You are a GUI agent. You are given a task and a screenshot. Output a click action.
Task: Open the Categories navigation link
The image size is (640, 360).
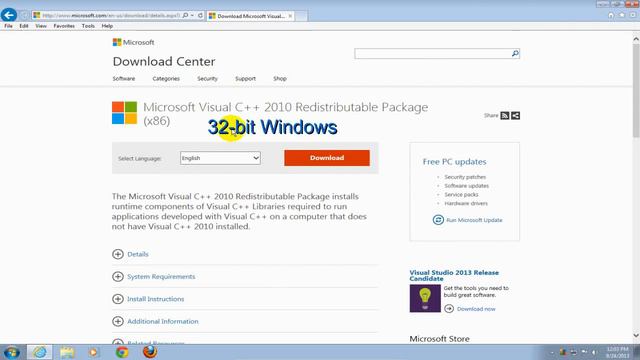(166, 78)
